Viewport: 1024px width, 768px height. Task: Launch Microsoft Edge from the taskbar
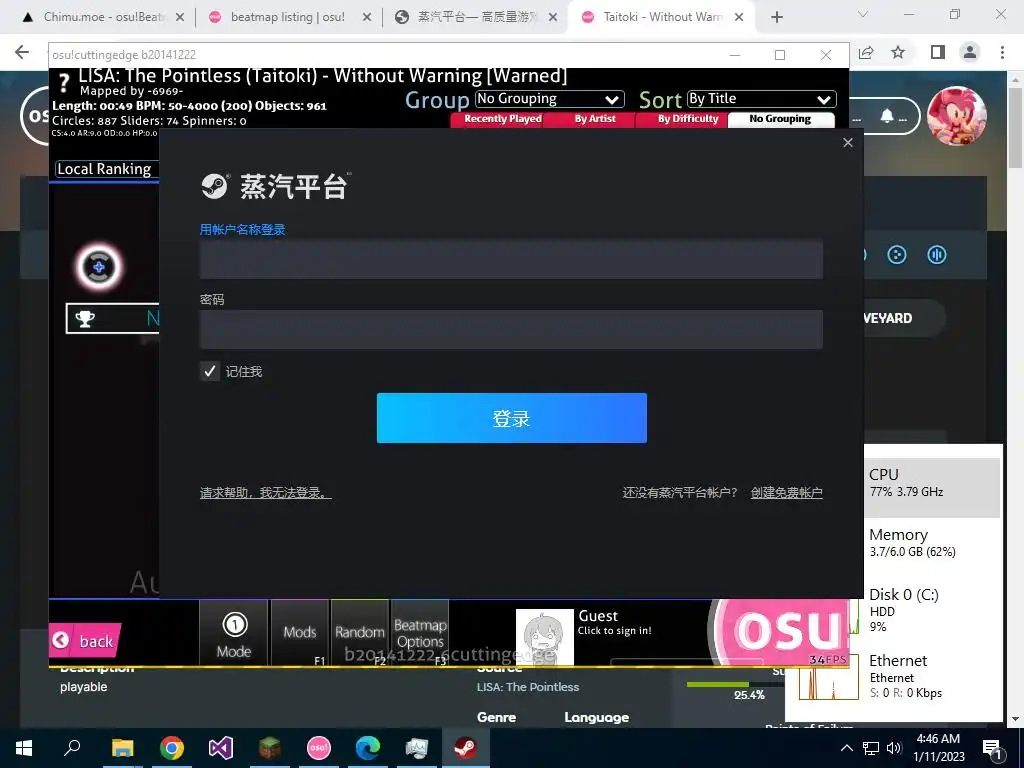click(x=368, y=748)
